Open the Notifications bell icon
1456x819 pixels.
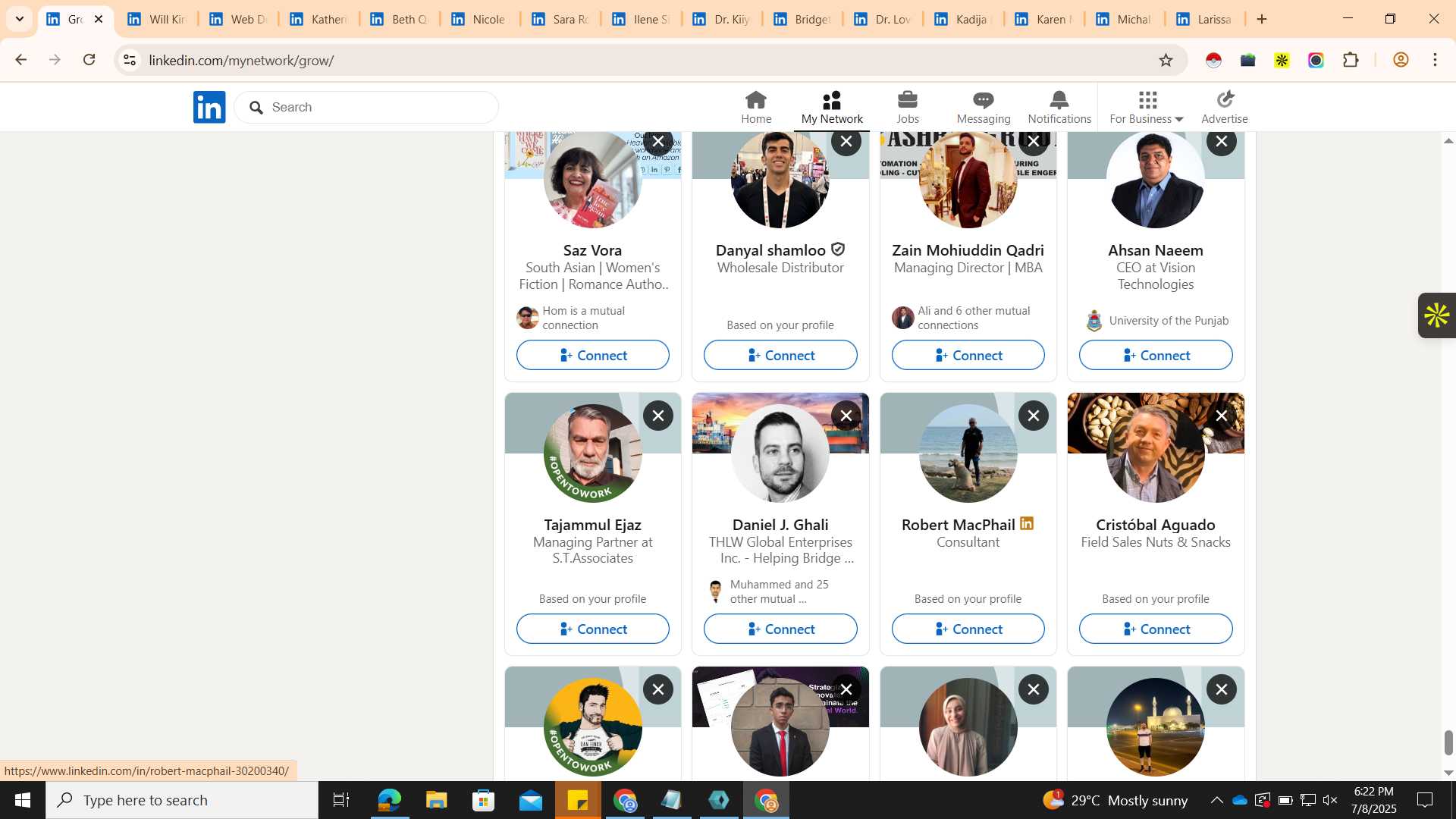click(x=1059, y=107)
